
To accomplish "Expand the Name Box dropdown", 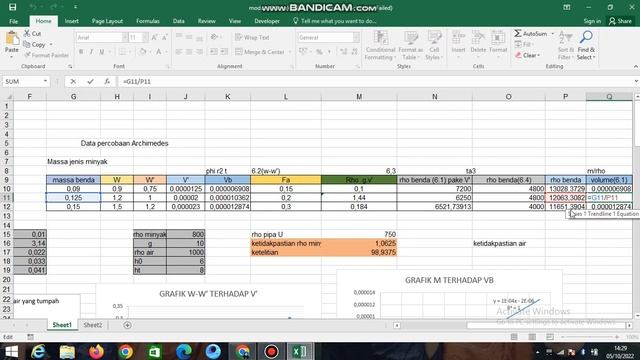I will (45, 82).
